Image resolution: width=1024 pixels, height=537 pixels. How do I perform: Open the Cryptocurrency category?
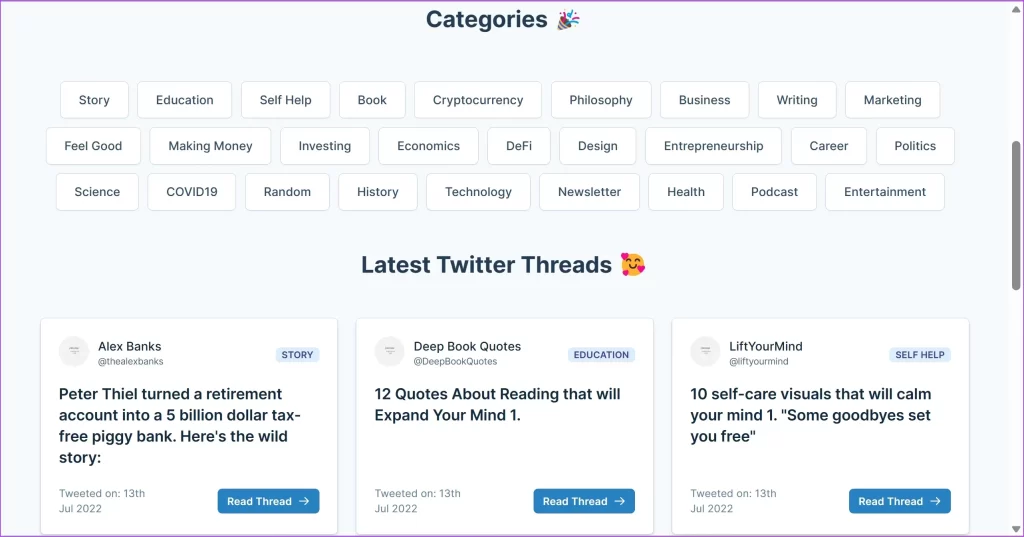point(477,100)
